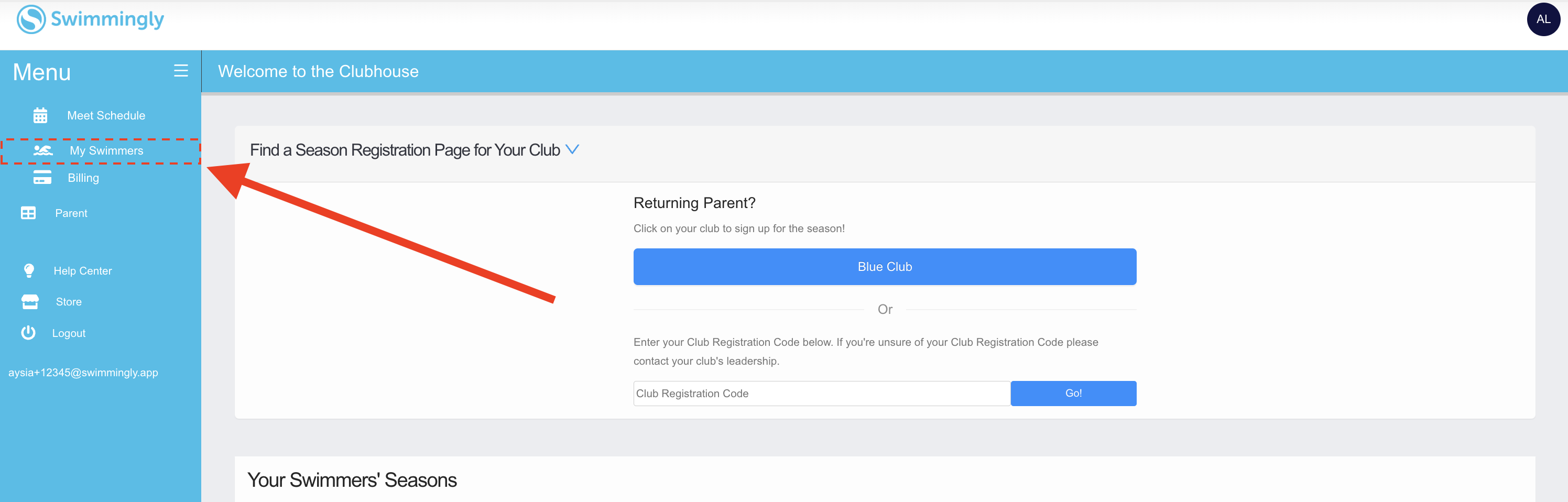Click the Store shop icon
1568x502 pixels.
click(x=30, y=302)
